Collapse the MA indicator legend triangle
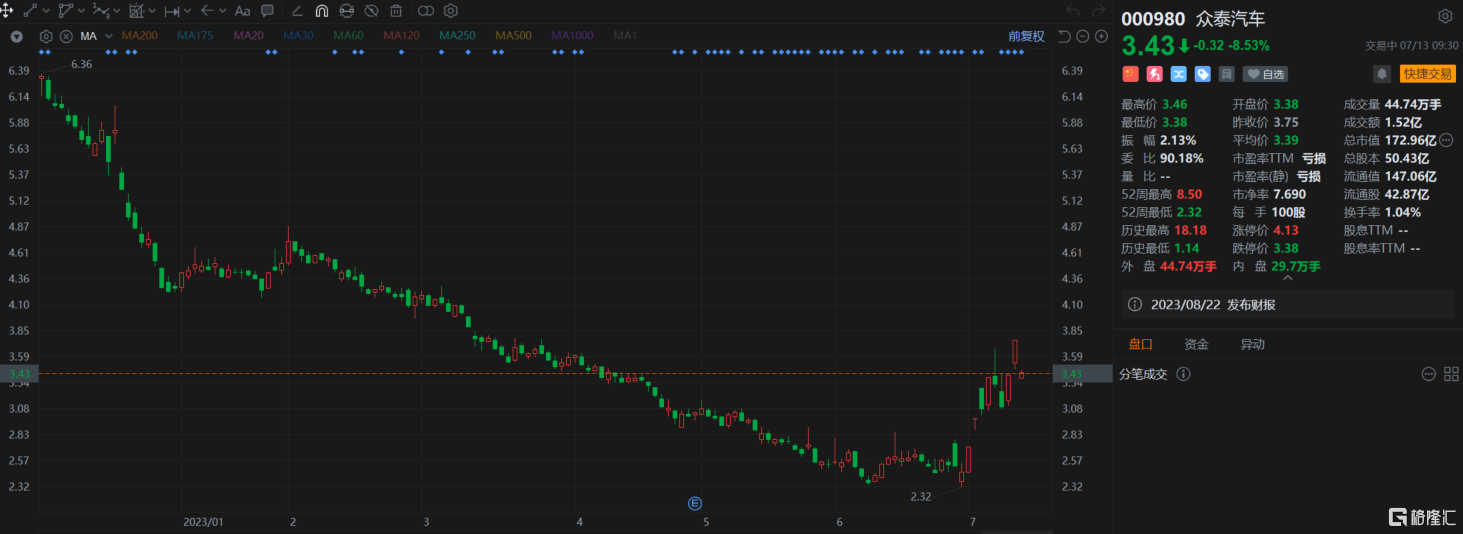1463x534 pixels. click(x=17, y=36)
